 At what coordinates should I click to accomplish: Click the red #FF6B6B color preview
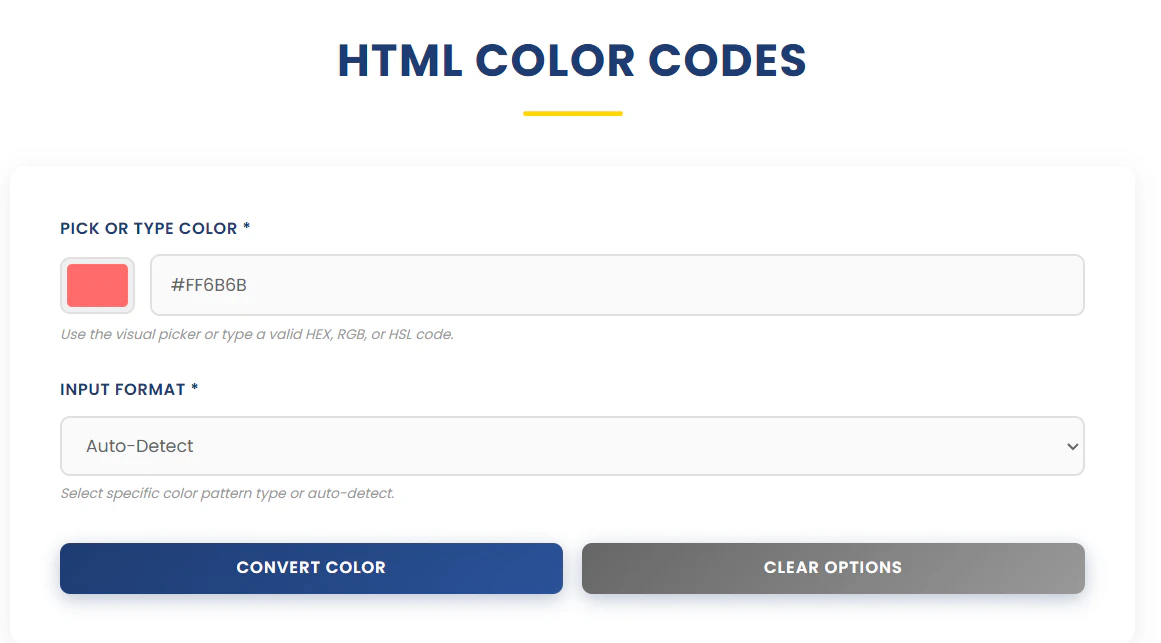tap(97, 285)
